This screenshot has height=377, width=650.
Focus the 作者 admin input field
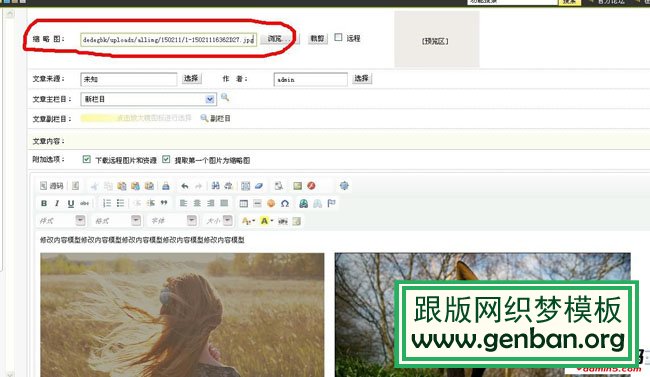point(310,79)
